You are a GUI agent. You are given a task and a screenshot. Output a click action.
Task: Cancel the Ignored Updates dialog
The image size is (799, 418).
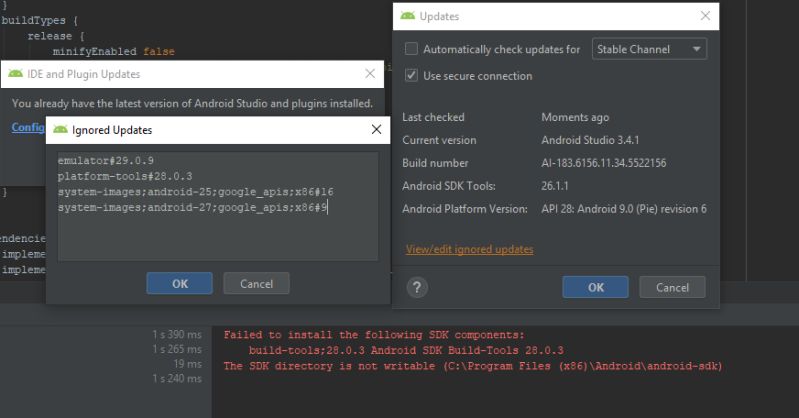tap(256, 283)
